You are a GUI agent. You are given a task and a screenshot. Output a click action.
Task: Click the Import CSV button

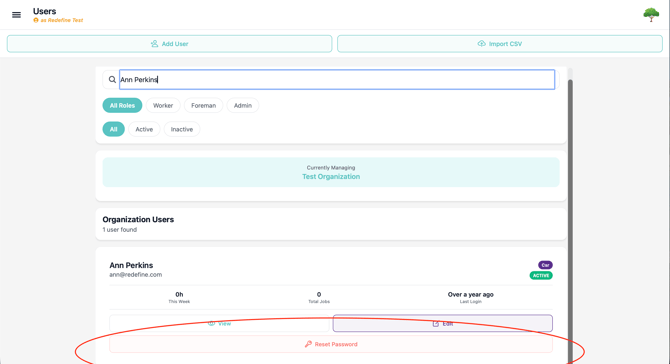[500, 44]
